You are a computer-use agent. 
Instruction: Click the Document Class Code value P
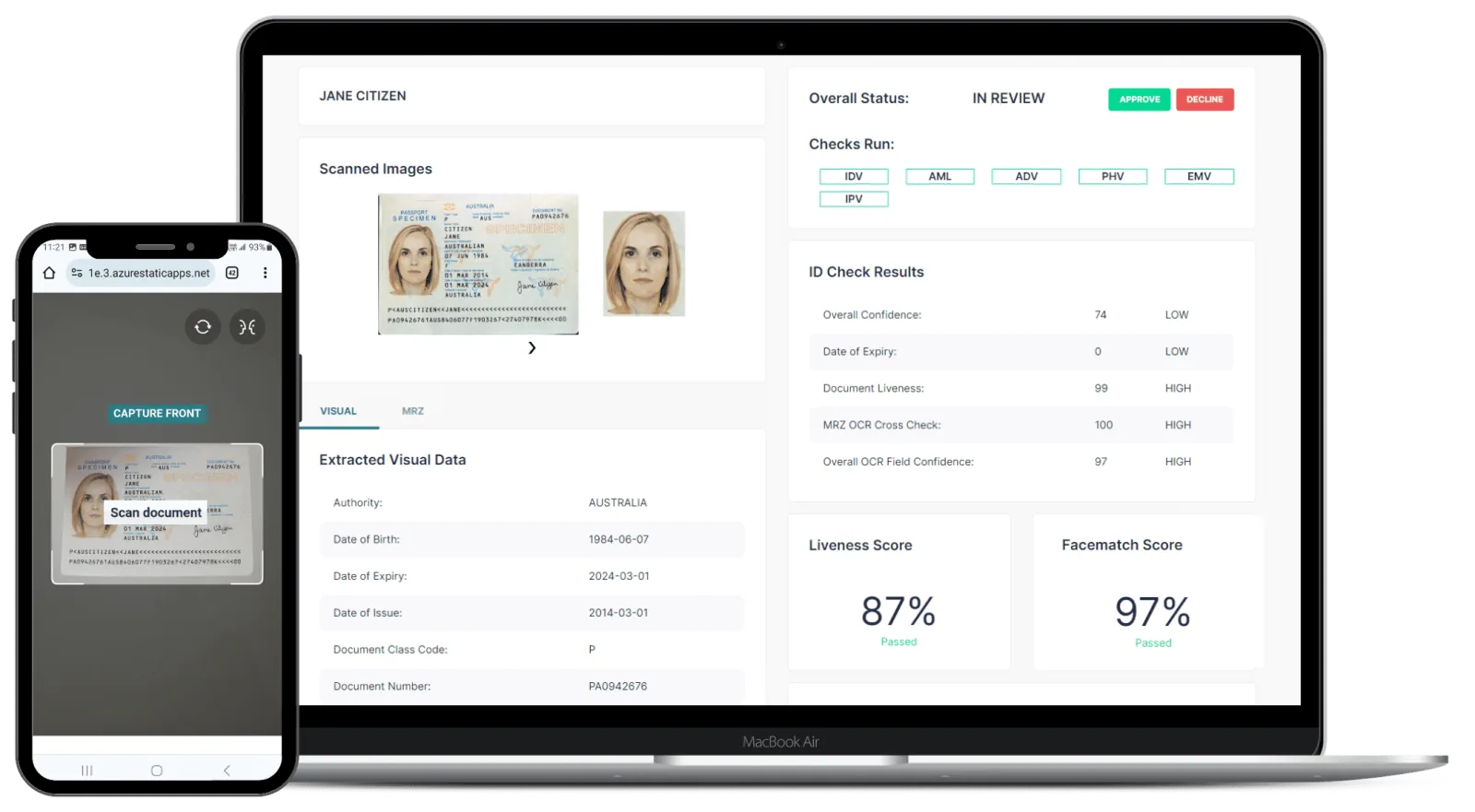pos(592,650)
